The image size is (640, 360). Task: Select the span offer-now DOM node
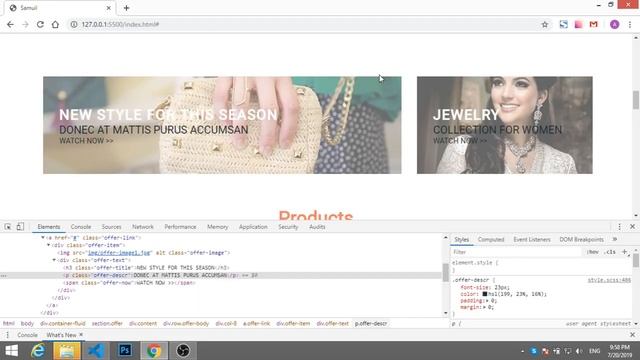pyautogui.click(x=129, y=283)
